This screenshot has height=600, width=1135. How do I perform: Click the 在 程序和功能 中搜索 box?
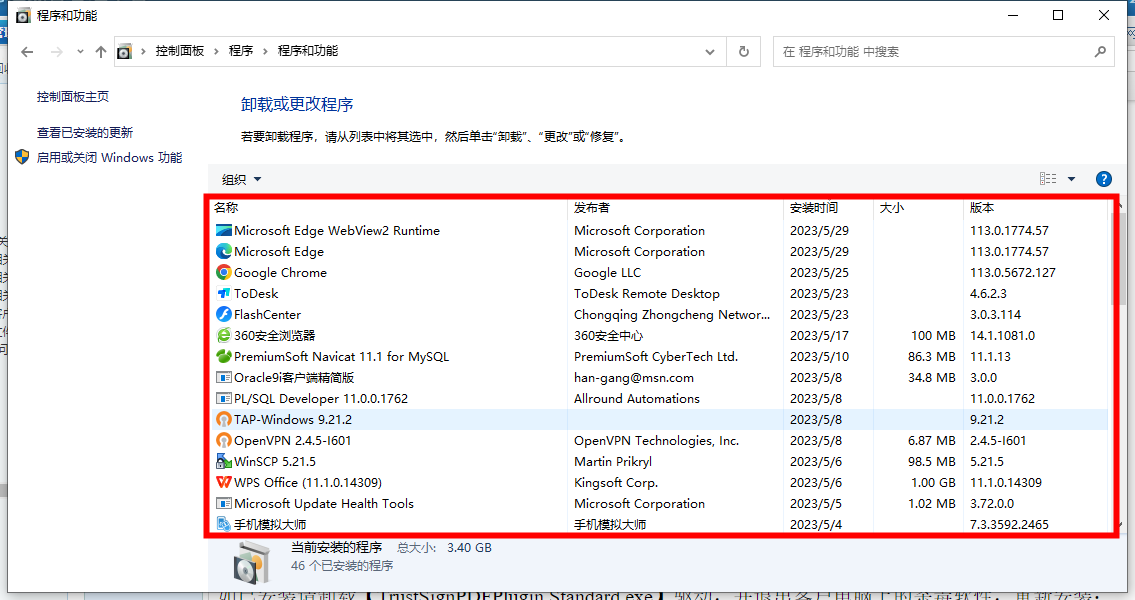pyautogui.click(x=944, y=52)
